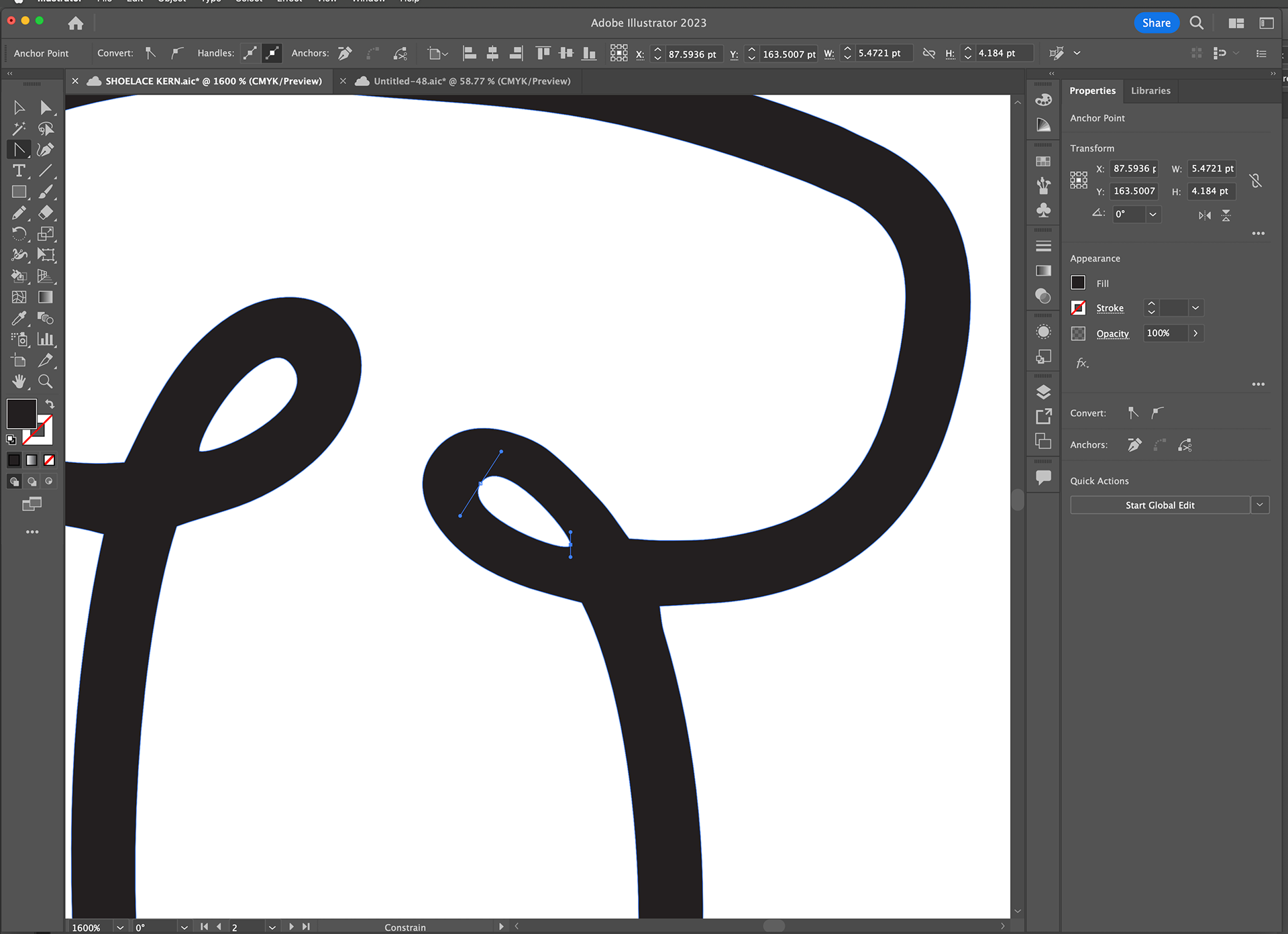The width and height of the screenshot is (1288, 934).
Task: Show more Transform options
Action: [1258, 234]
